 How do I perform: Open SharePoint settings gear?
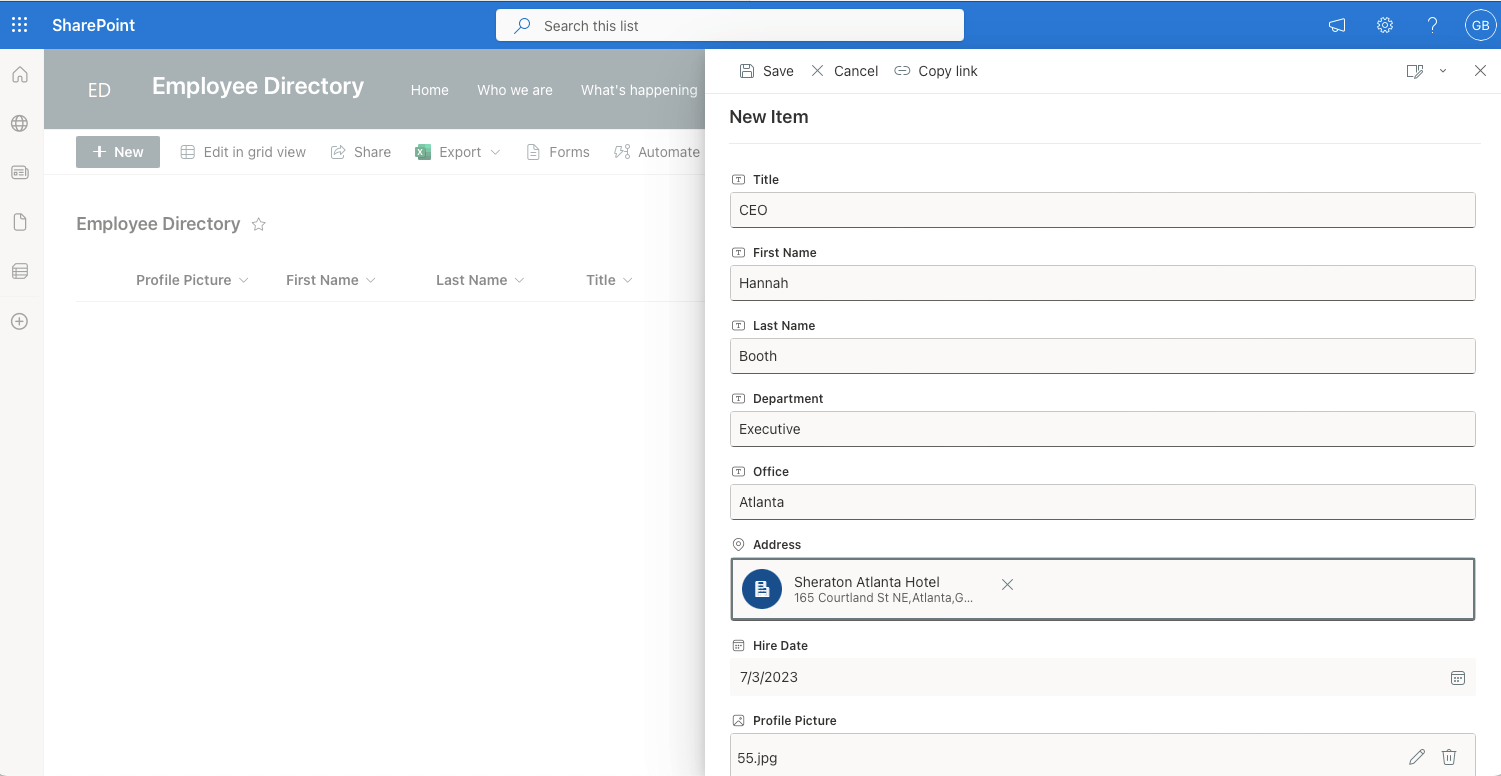pos(1385,25)
